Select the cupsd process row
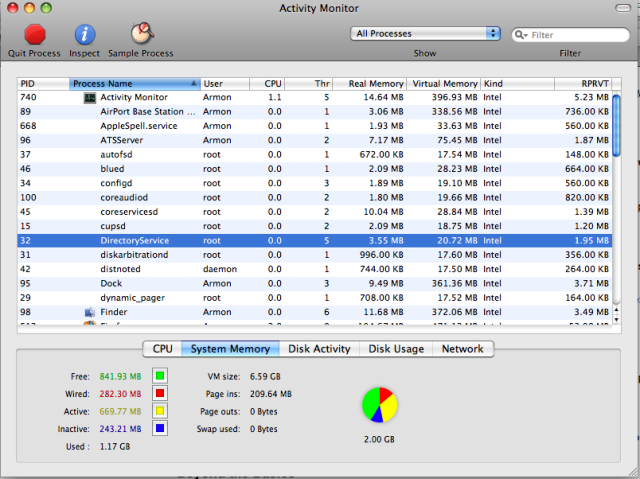640x479 pixels. (x=314, y=226)
